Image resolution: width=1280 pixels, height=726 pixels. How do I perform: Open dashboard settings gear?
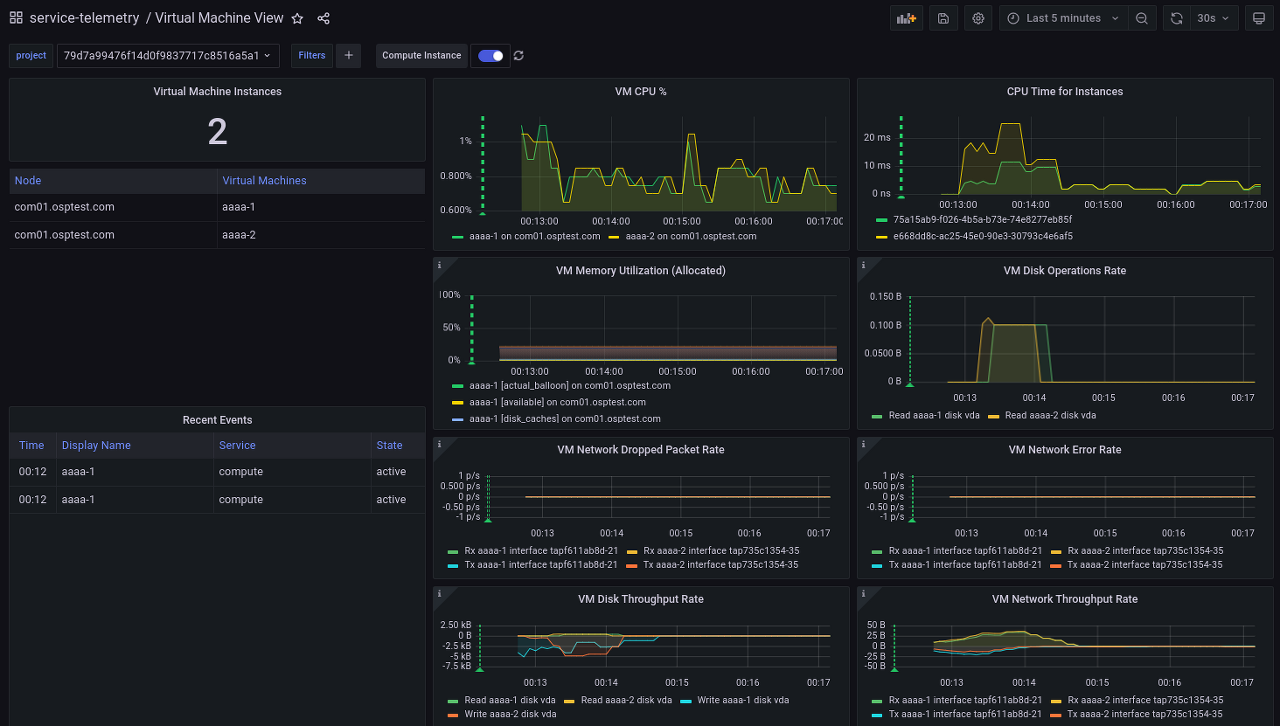pyautogui.click(x=978, y=18)
